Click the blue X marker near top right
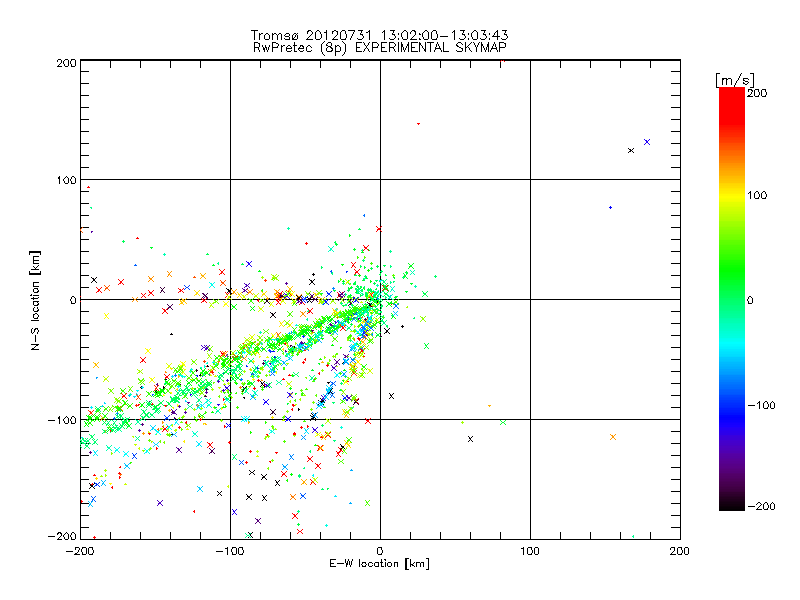The image size is (800, 600). (x=647, y=142)
